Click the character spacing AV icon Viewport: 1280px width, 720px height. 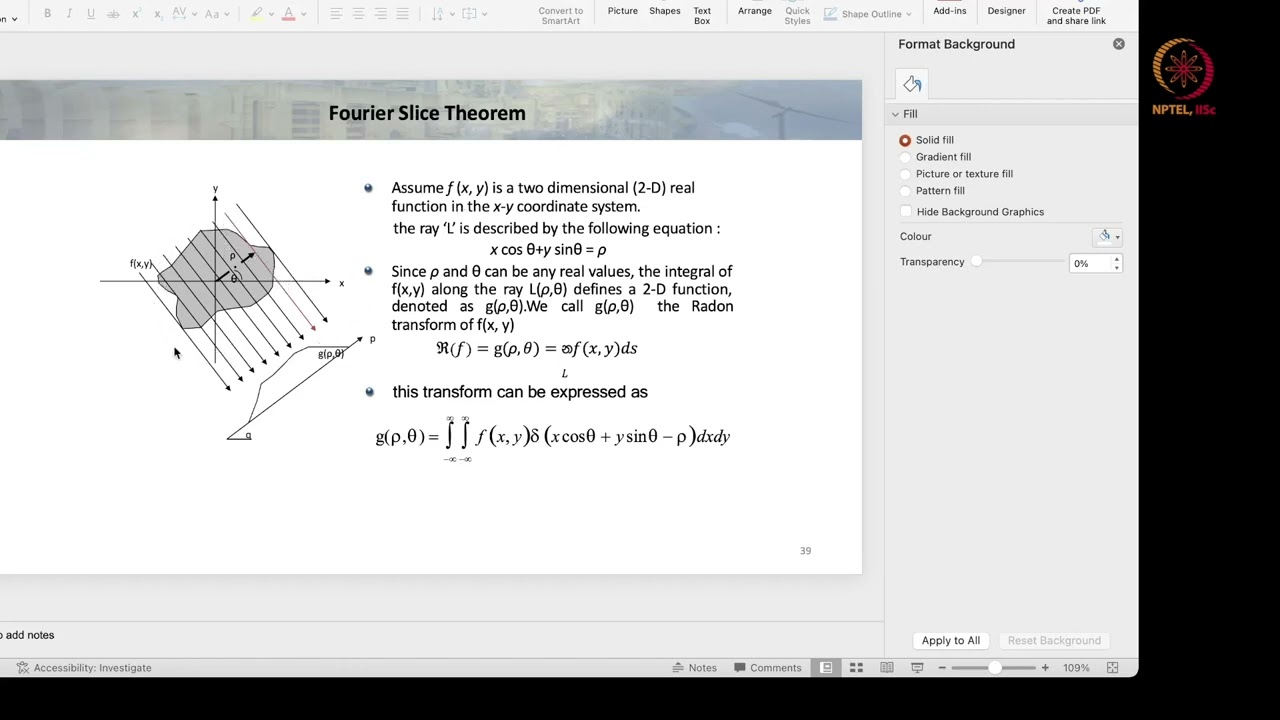tap(182, 14)
